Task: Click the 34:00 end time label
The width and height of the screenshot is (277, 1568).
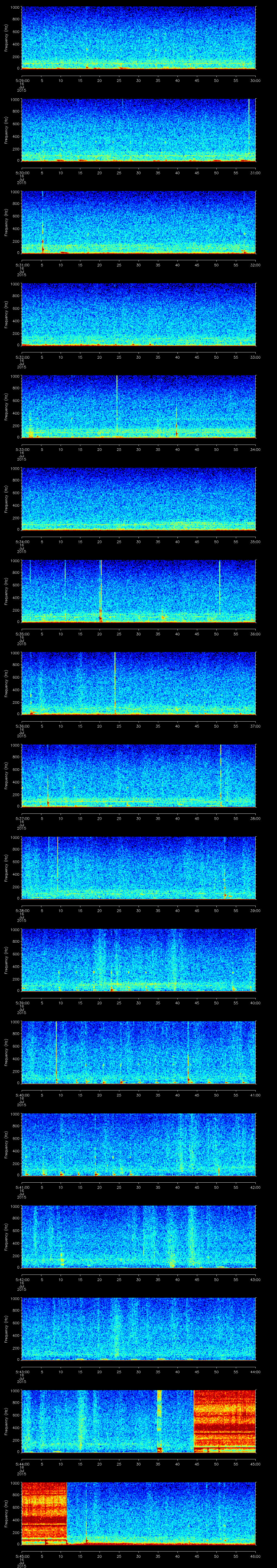Action: click(256, 449)
